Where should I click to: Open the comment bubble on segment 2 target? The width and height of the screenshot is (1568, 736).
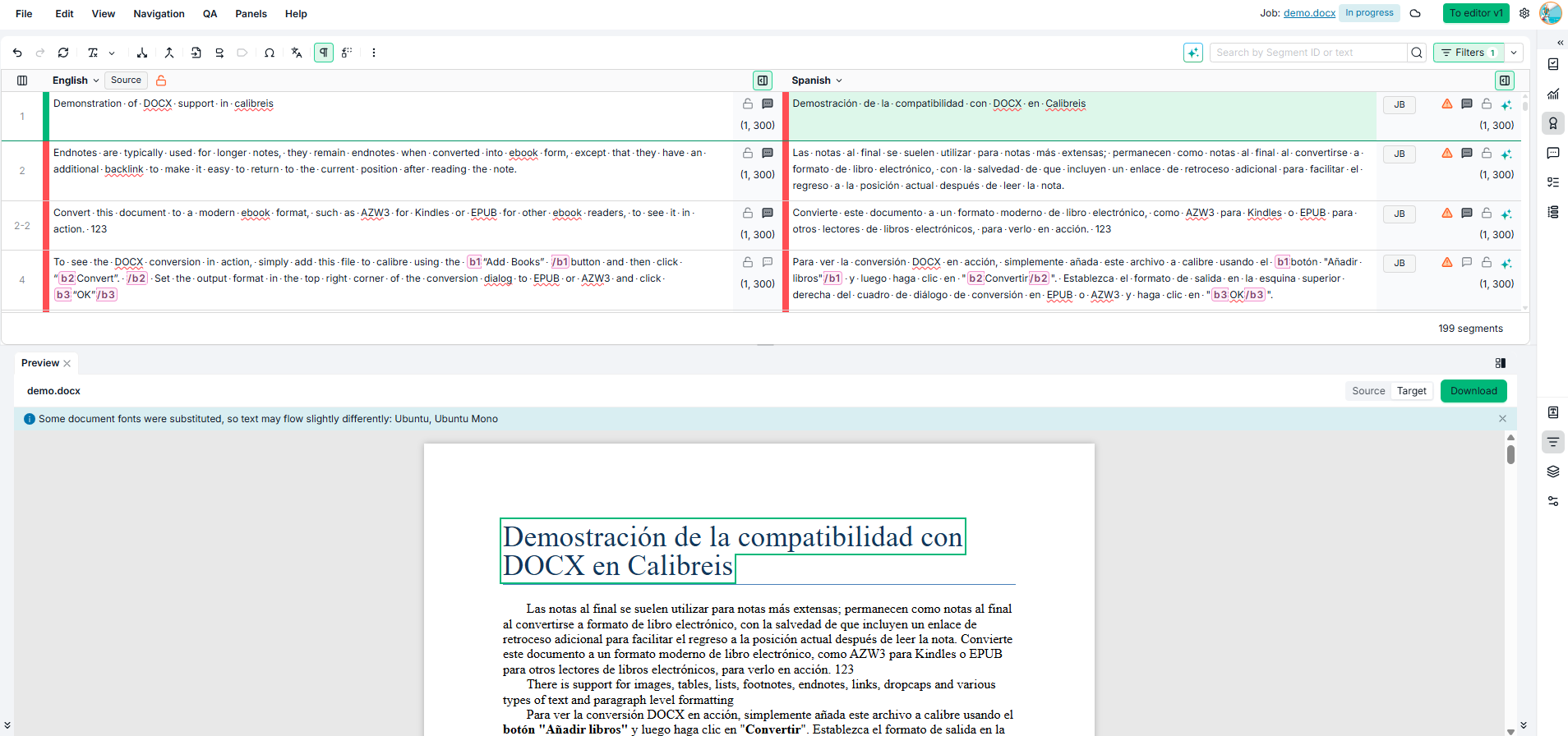coord(1467,154)
